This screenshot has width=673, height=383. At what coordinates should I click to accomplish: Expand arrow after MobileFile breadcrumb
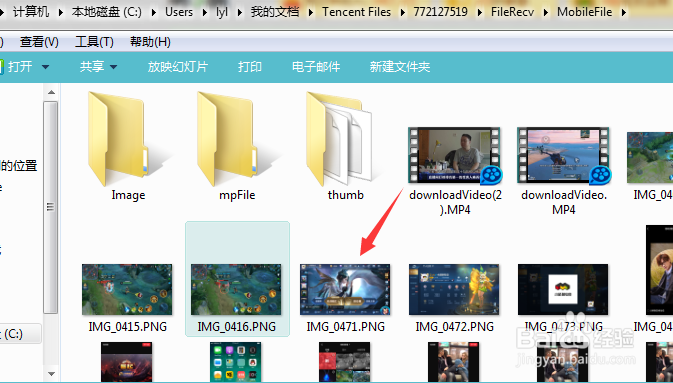point(623,12)
